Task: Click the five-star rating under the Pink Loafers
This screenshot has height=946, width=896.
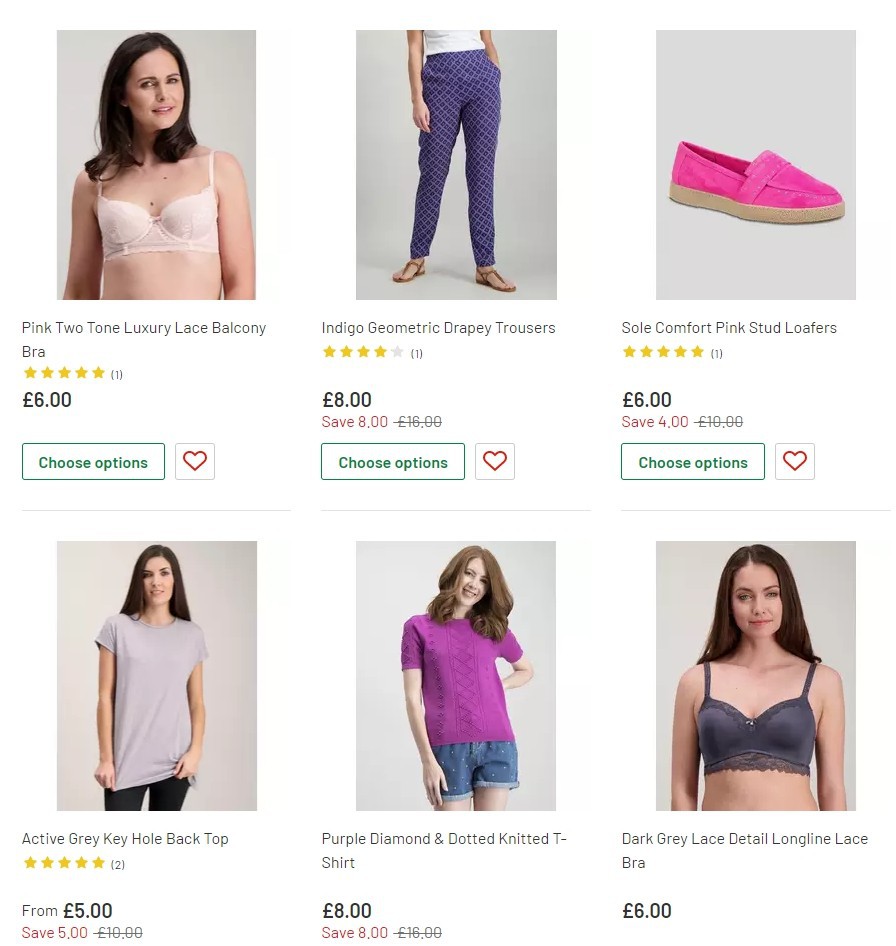Action: (663, 352)
